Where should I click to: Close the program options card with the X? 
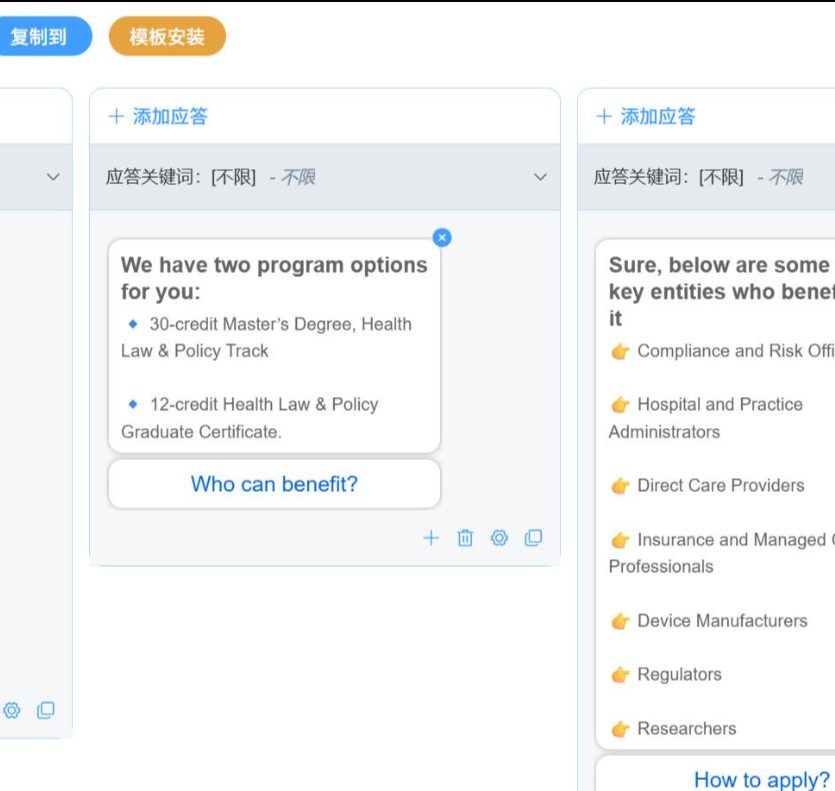click(x=442, y=238)
